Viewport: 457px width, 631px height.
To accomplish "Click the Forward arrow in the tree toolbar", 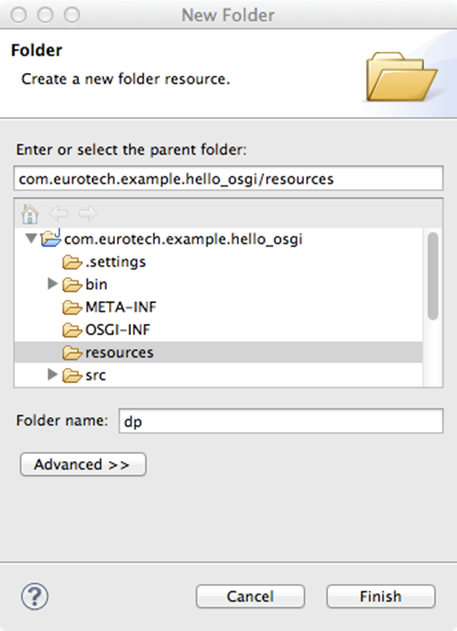I will 88,214.
